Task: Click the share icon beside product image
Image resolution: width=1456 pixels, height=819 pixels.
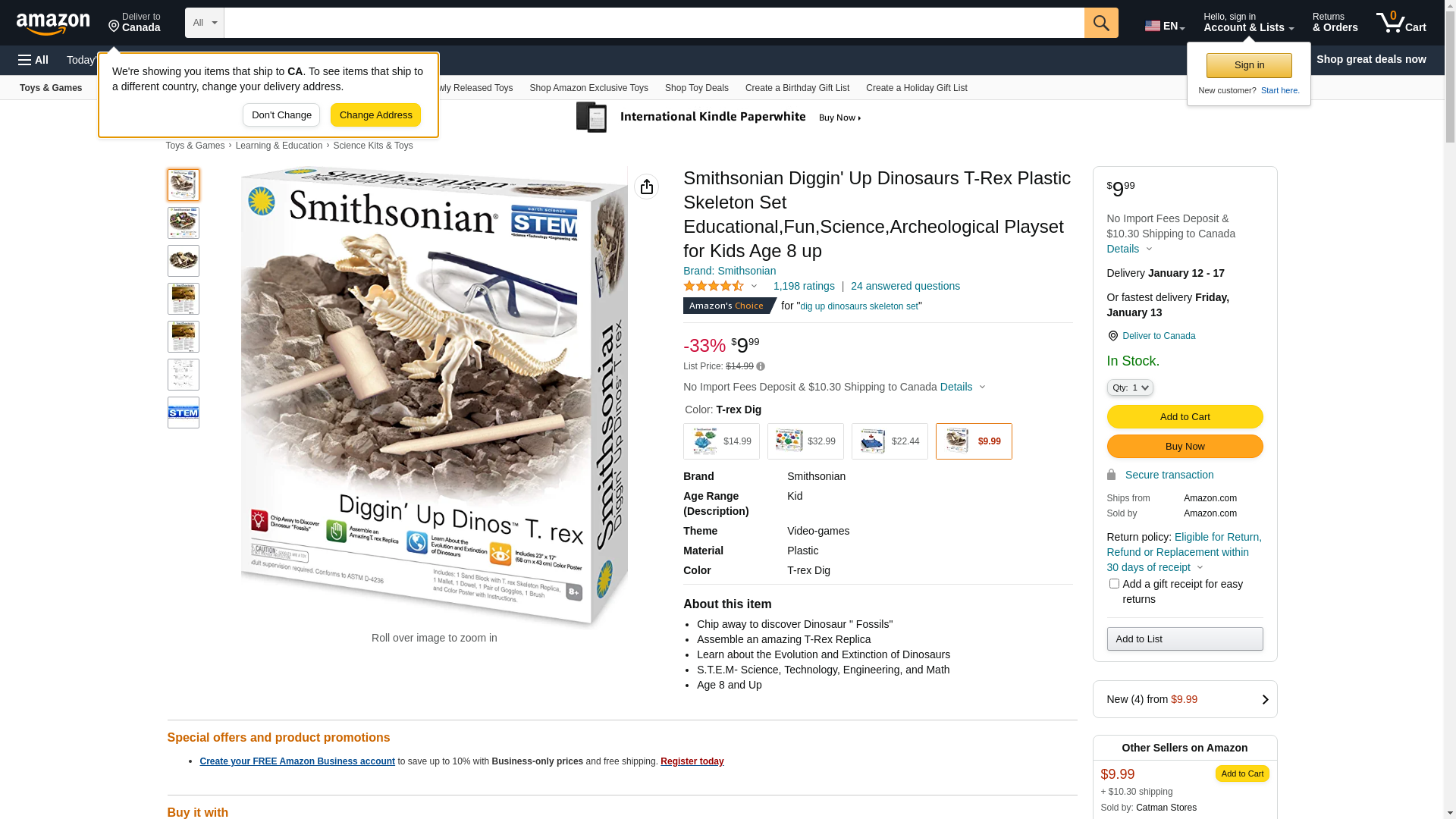Action: point(647,187)
